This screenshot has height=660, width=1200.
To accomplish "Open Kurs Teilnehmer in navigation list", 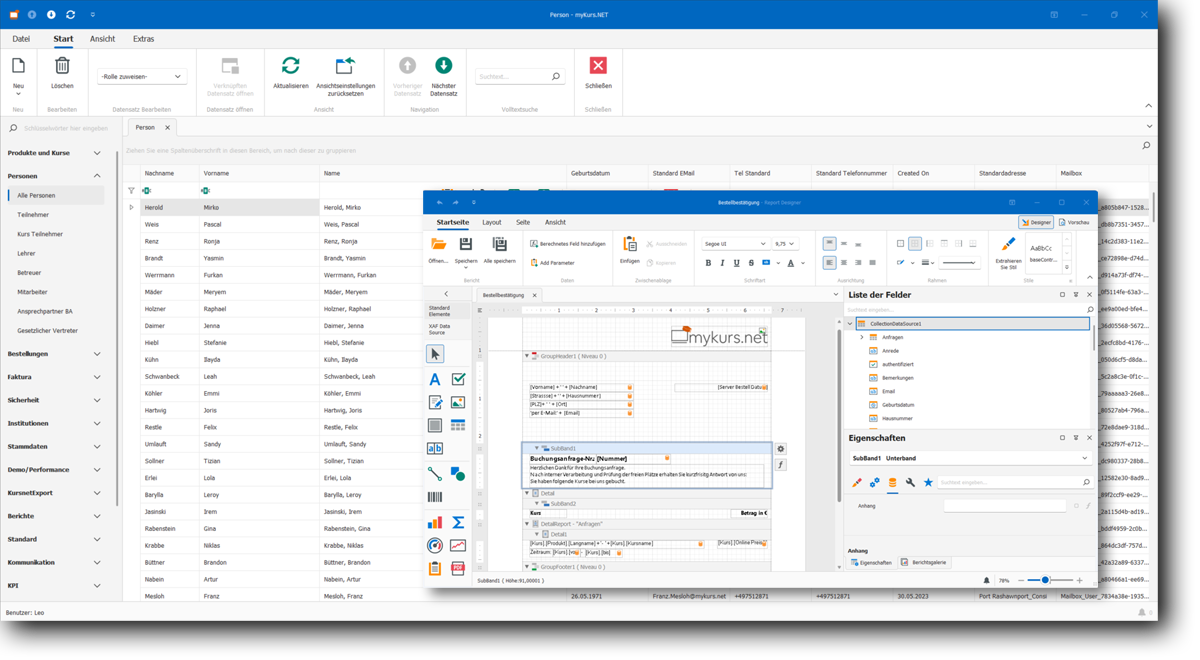I will [40, 234].
